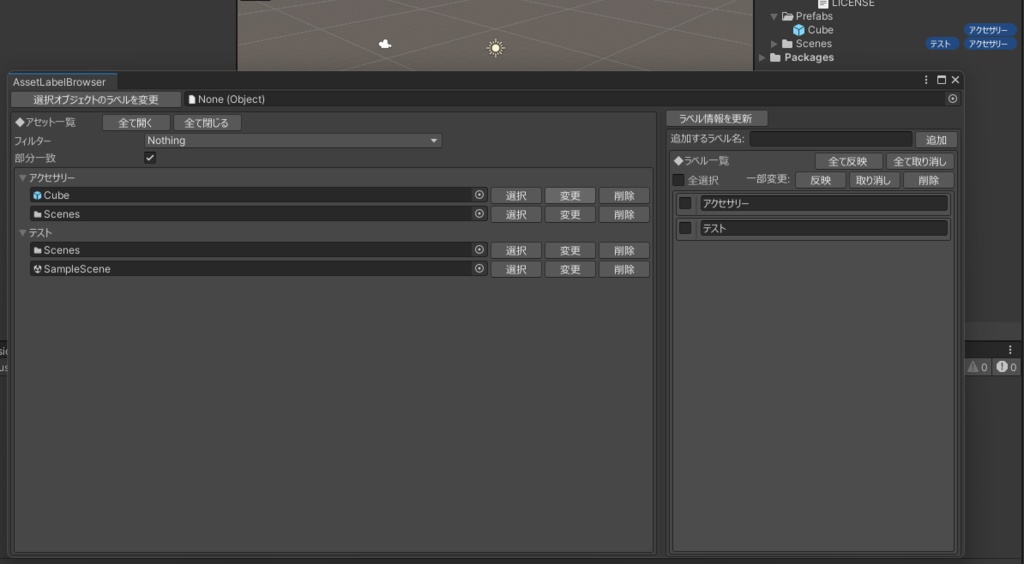Toggle console error count filter

(1006, 368)
